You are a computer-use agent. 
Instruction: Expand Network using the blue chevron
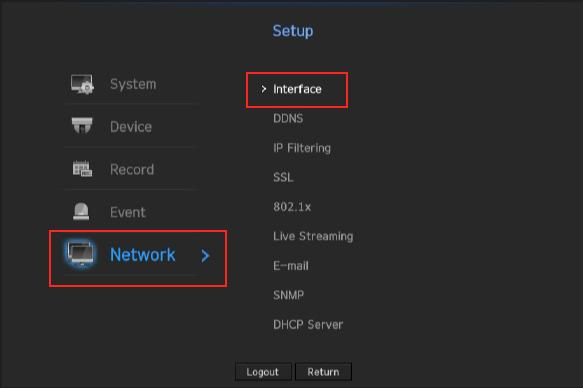(x=205, y=256)
